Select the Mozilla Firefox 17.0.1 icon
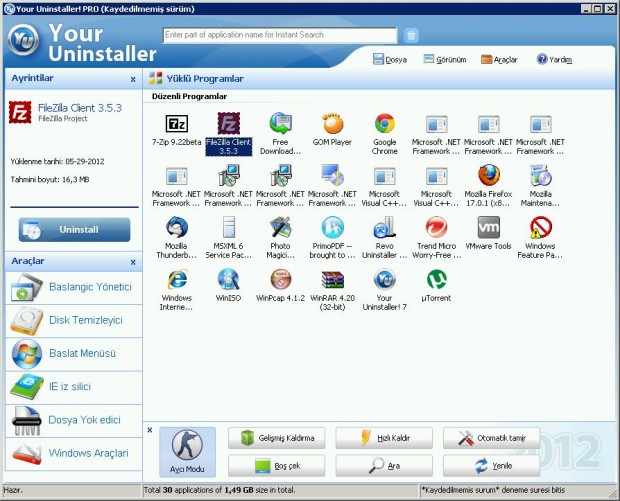This screenshot has height=501, width=620. point(488,176)
